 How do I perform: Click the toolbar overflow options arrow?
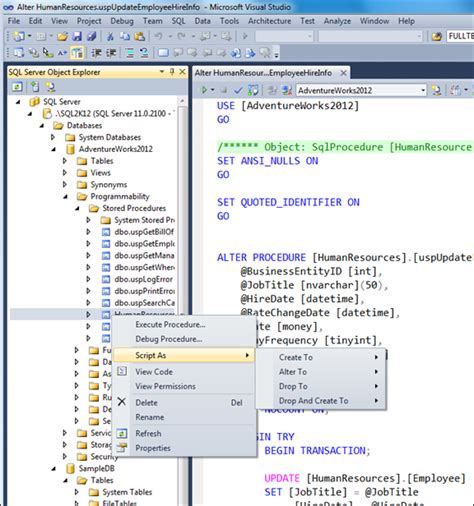tap(276, 53)
